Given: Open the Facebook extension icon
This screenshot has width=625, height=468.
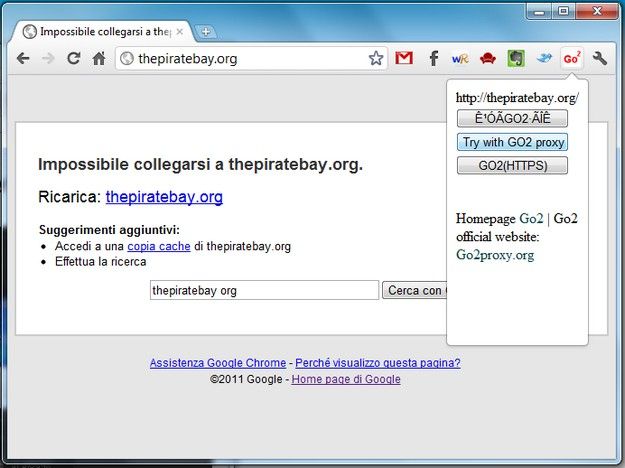Looking at the screenshot, I should click(x=434, y=59).
